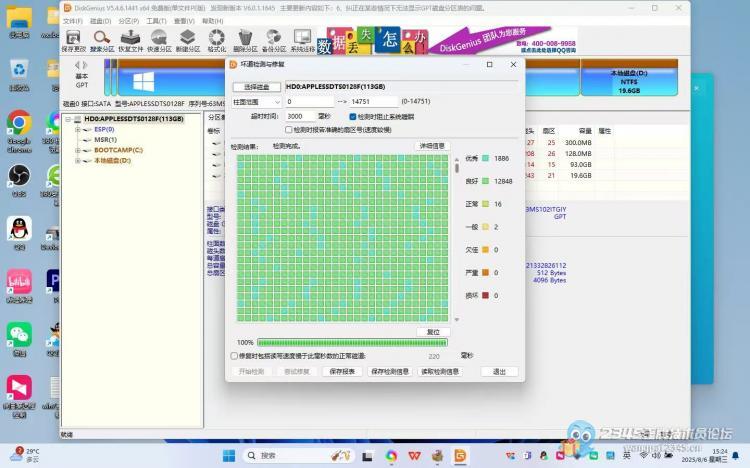Image resolution: width=750 pixels, height=468 pixels.
Task: Click taskbar search box
Action: [x=299, y=456]
